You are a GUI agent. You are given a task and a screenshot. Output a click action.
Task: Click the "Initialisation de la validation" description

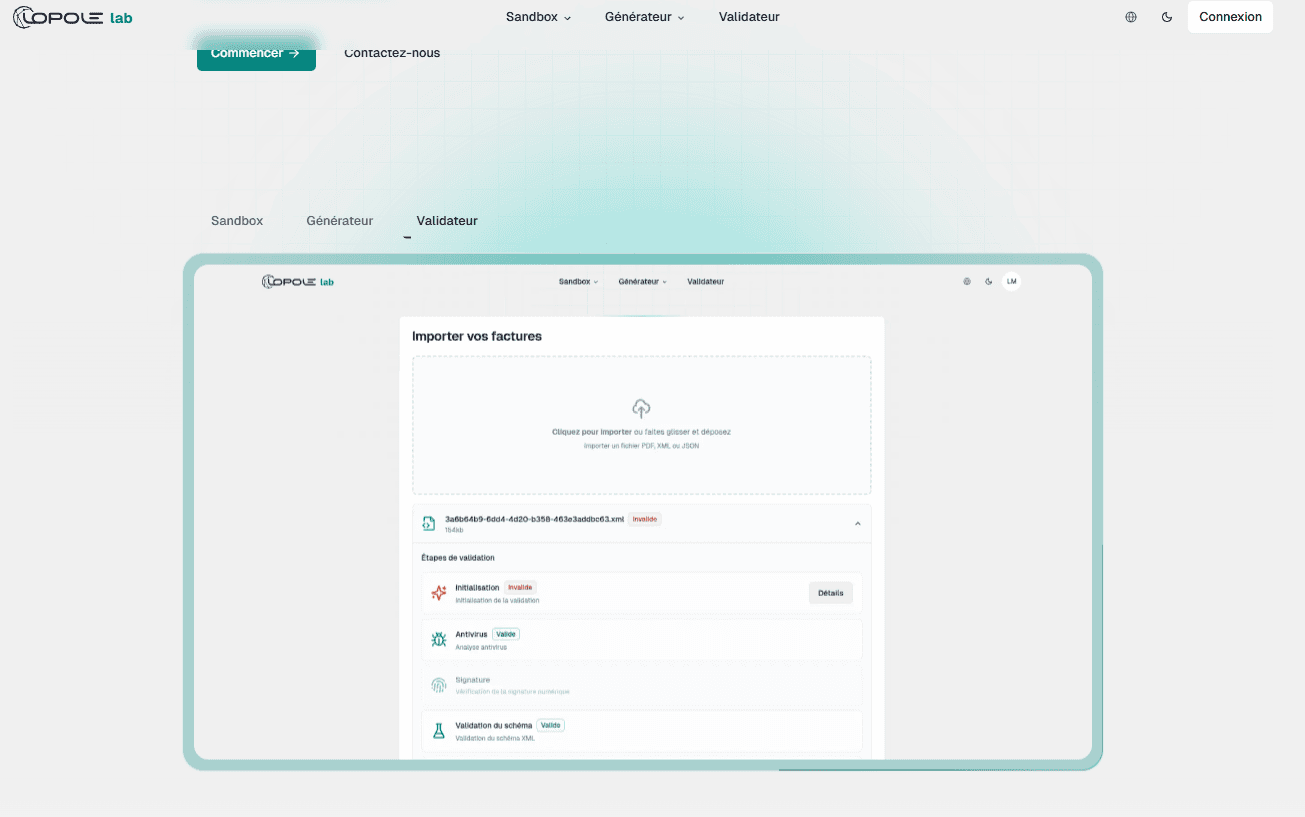497,600
